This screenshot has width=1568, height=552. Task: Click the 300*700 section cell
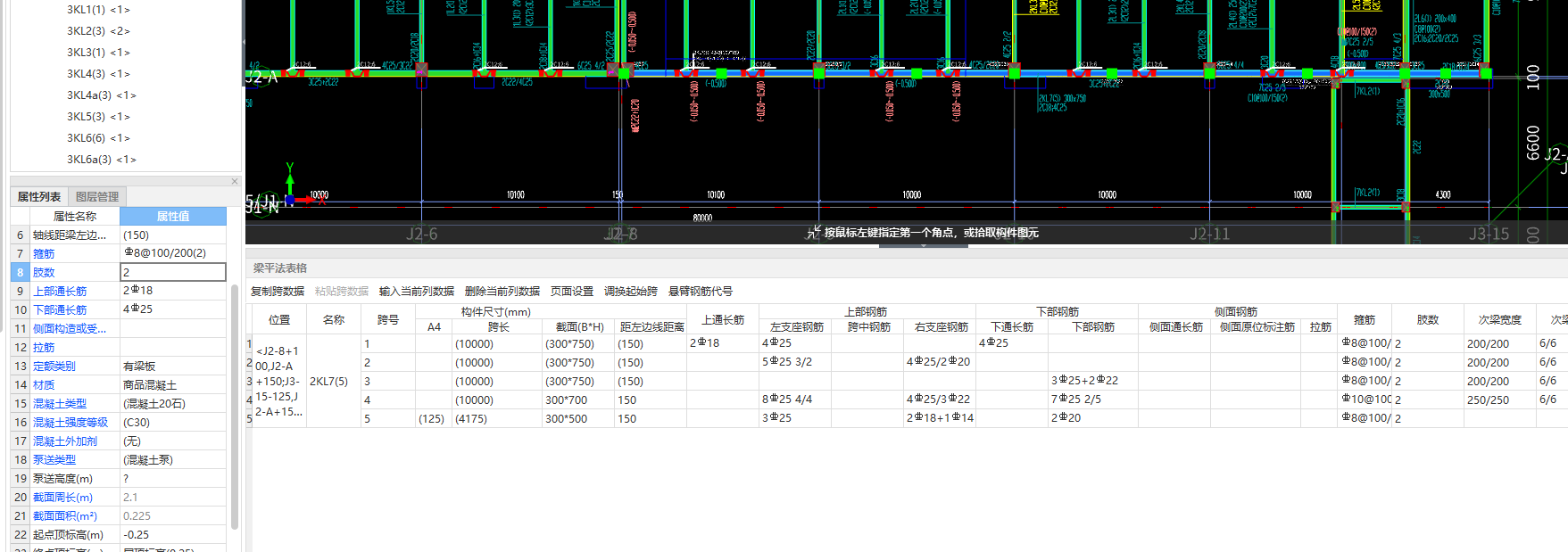coord(577,400)
